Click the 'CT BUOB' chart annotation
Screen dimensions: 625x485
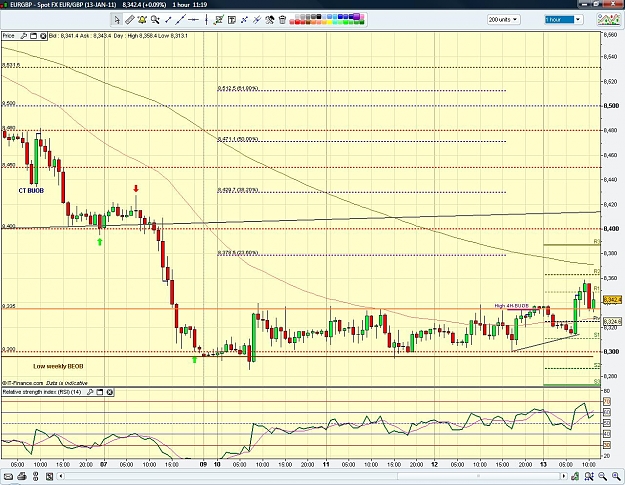tap(31, 190)
